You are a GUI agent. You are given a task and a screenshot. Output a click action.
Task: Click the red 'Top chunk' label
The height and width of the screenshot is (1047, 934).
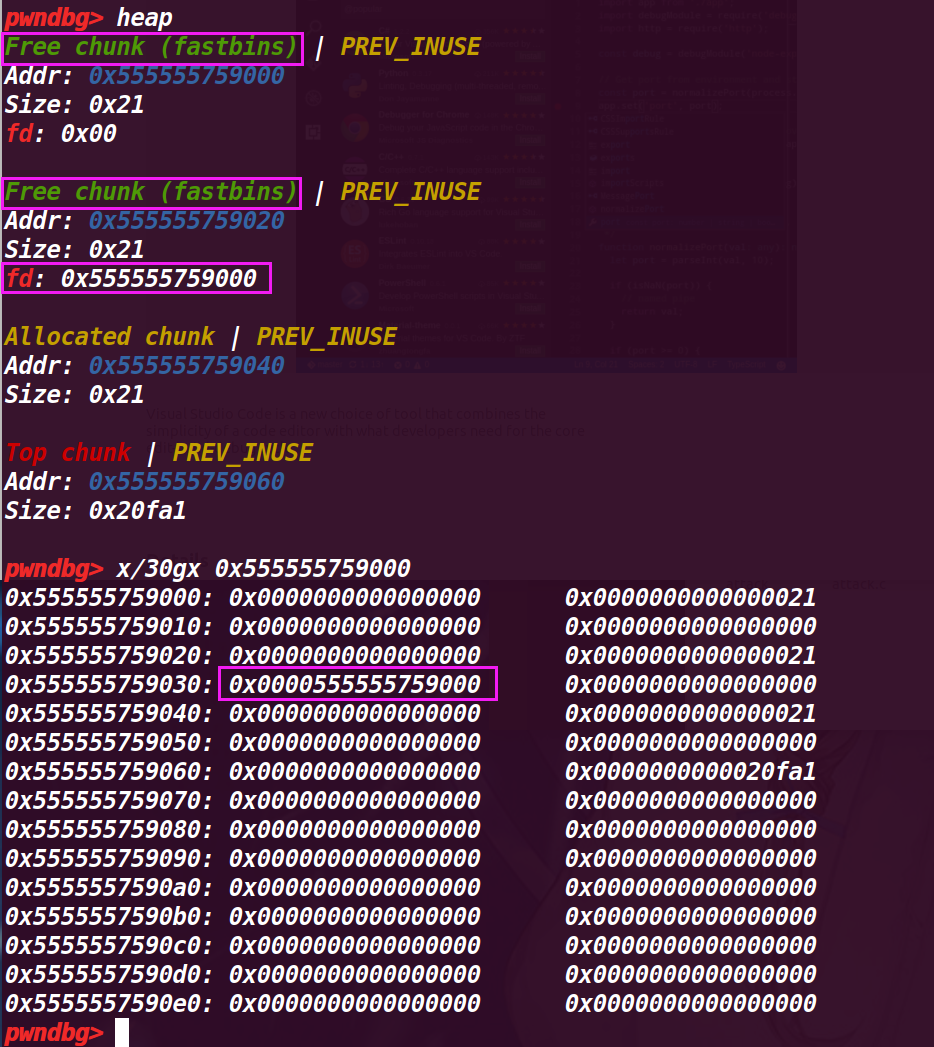[x=68, y=453]
